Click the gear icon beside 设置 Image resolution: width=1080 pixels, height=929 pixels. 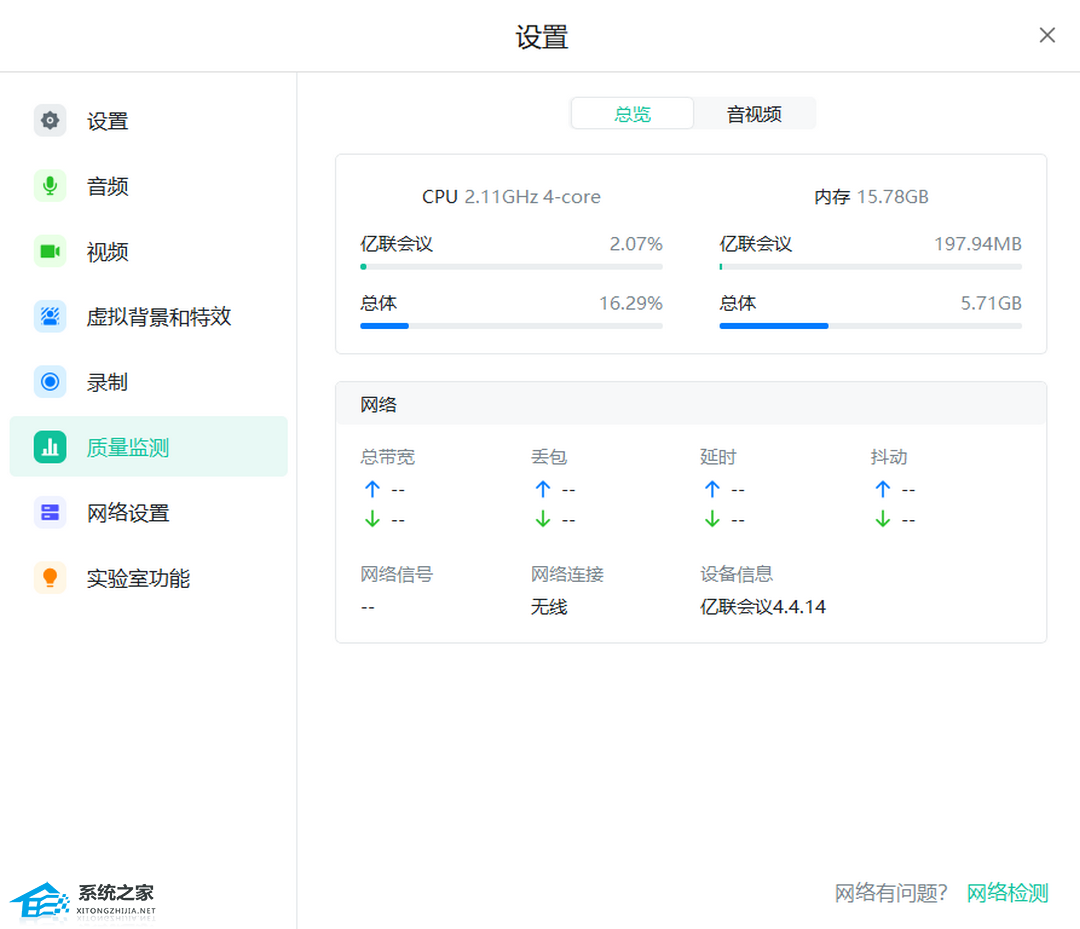50,121
